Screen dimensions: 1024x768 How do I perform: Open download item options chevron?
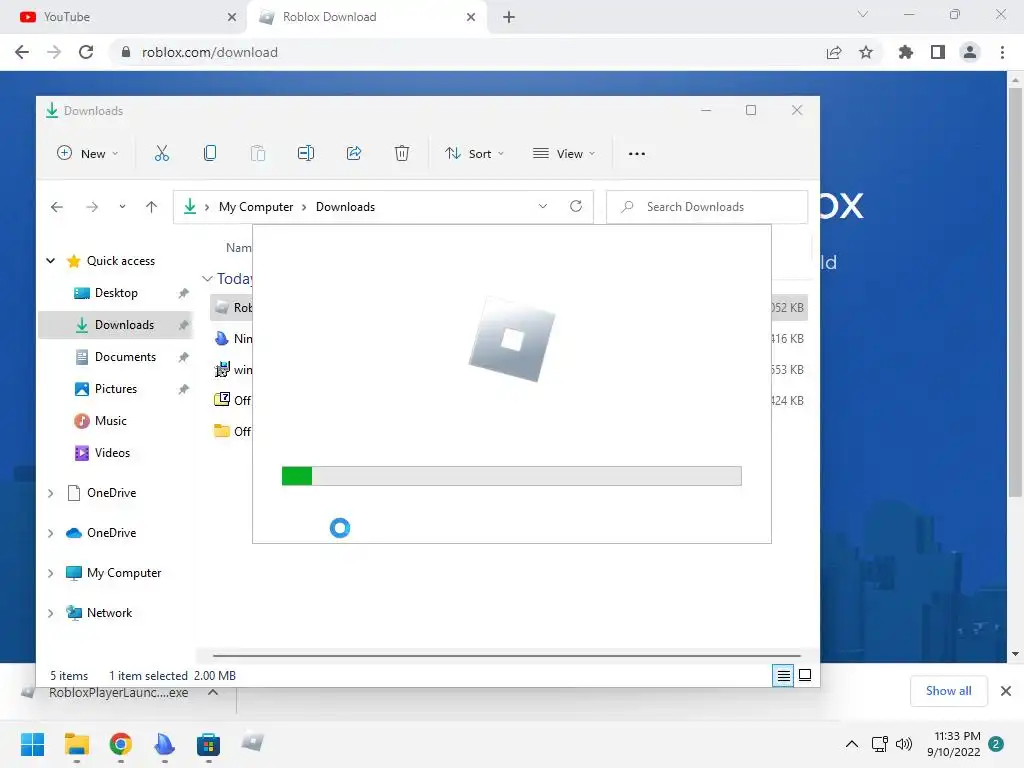[213, 692]
